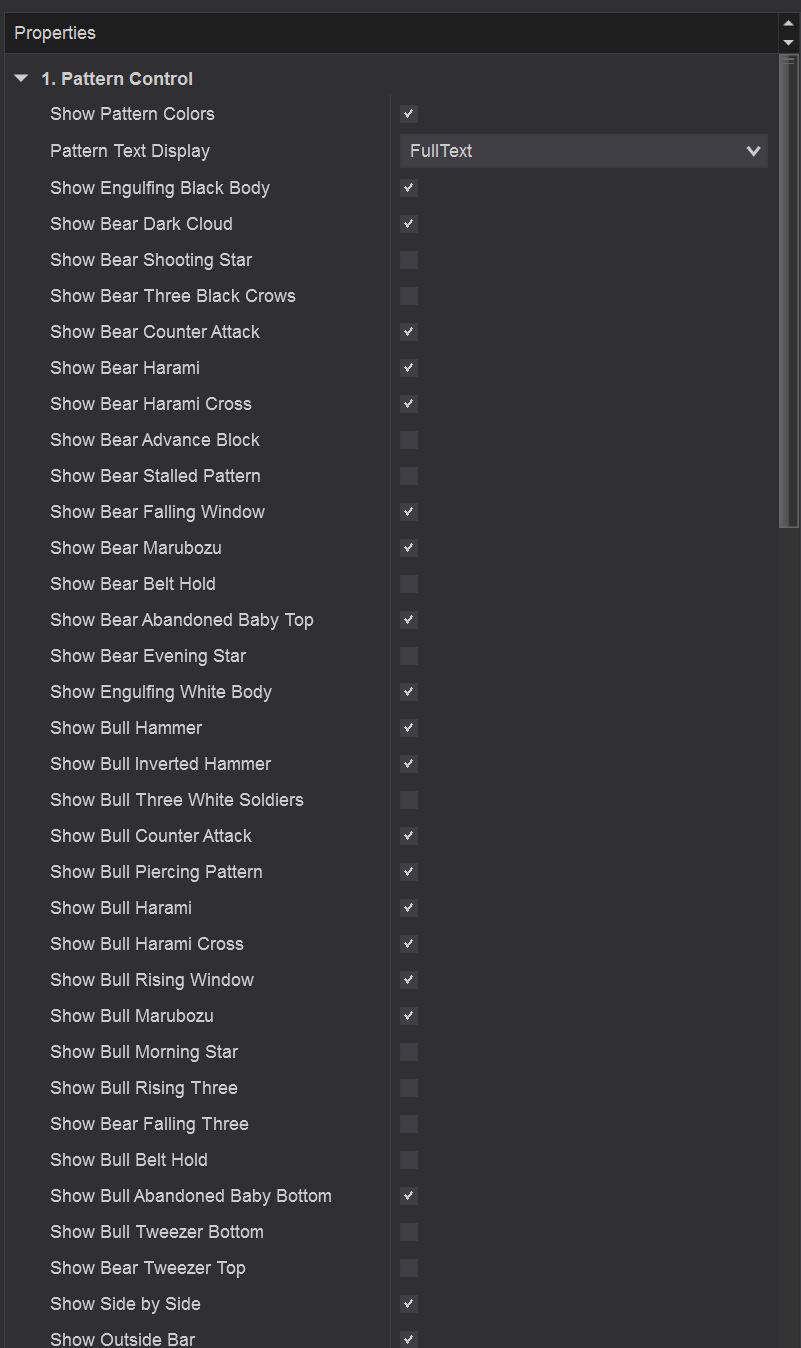Click the scroll up arrow in Properties header
801x1348 pixels.
[788, 23]
